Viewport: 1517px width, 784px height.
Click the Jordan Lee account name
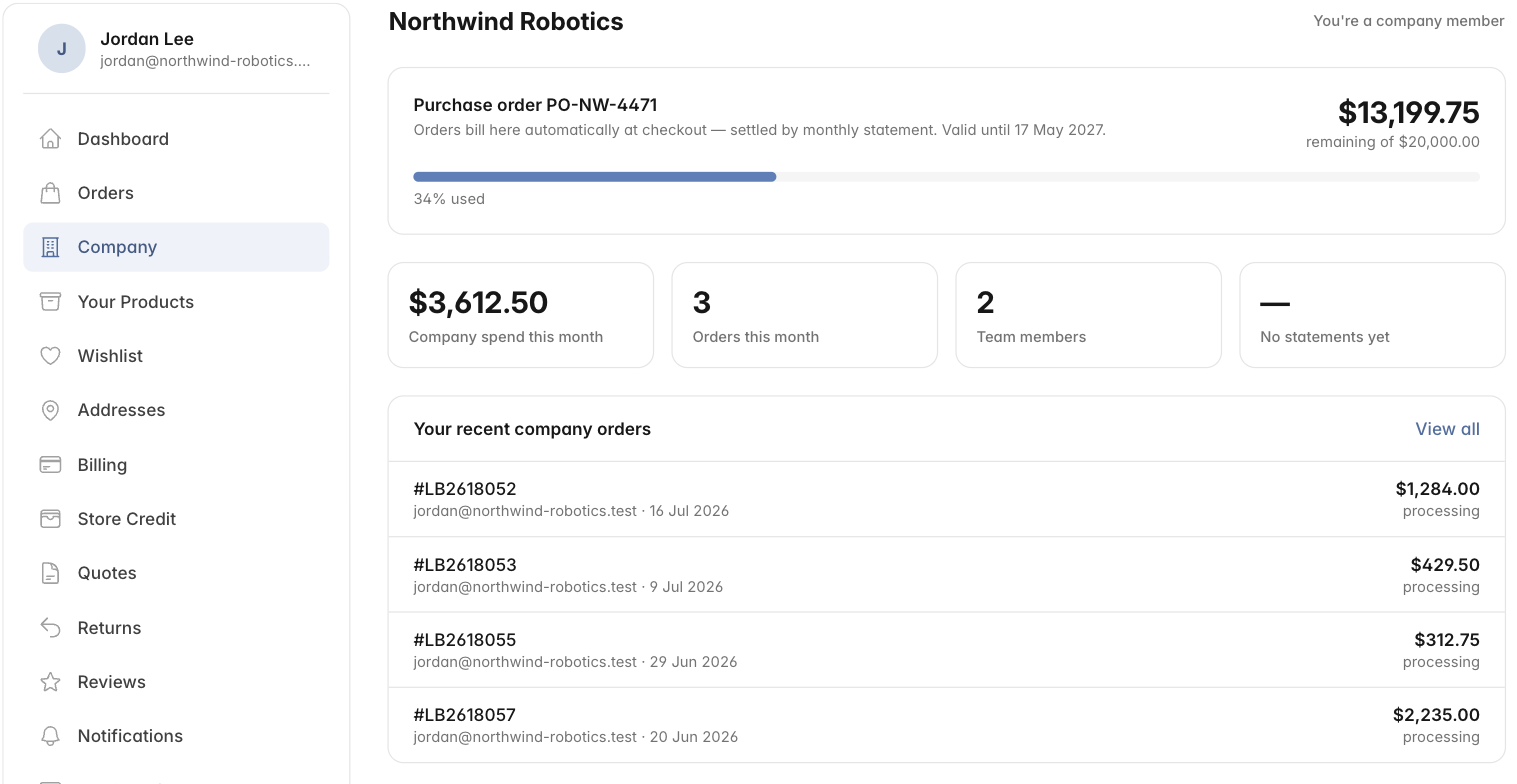[147, 39]
